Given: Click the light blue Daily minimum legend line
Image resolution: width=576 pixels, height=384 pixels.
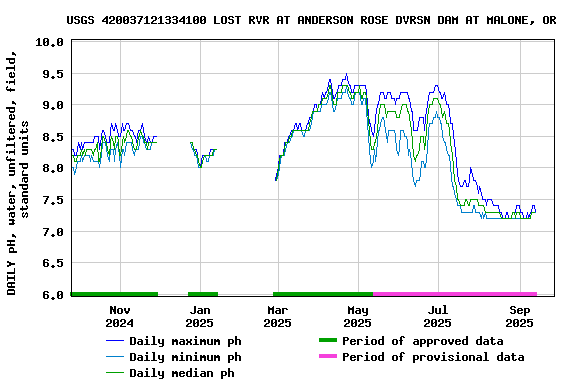Looking at the screenshot, I should pos(115,357).
